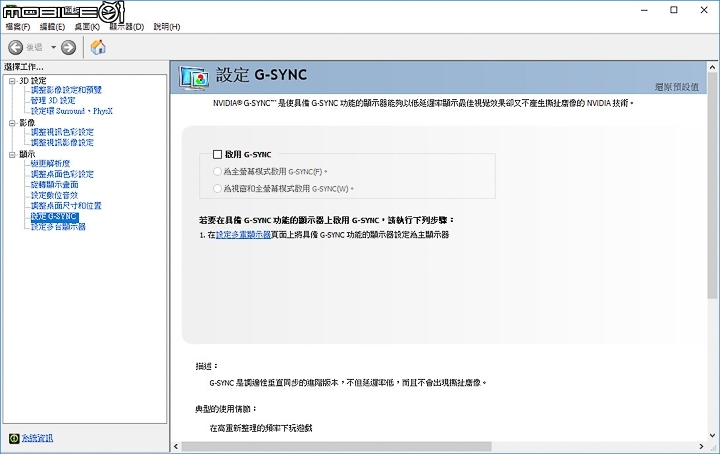Select 管理 3D 設定 in the tree
Screen dimensions: 720x454
(53, 101)
